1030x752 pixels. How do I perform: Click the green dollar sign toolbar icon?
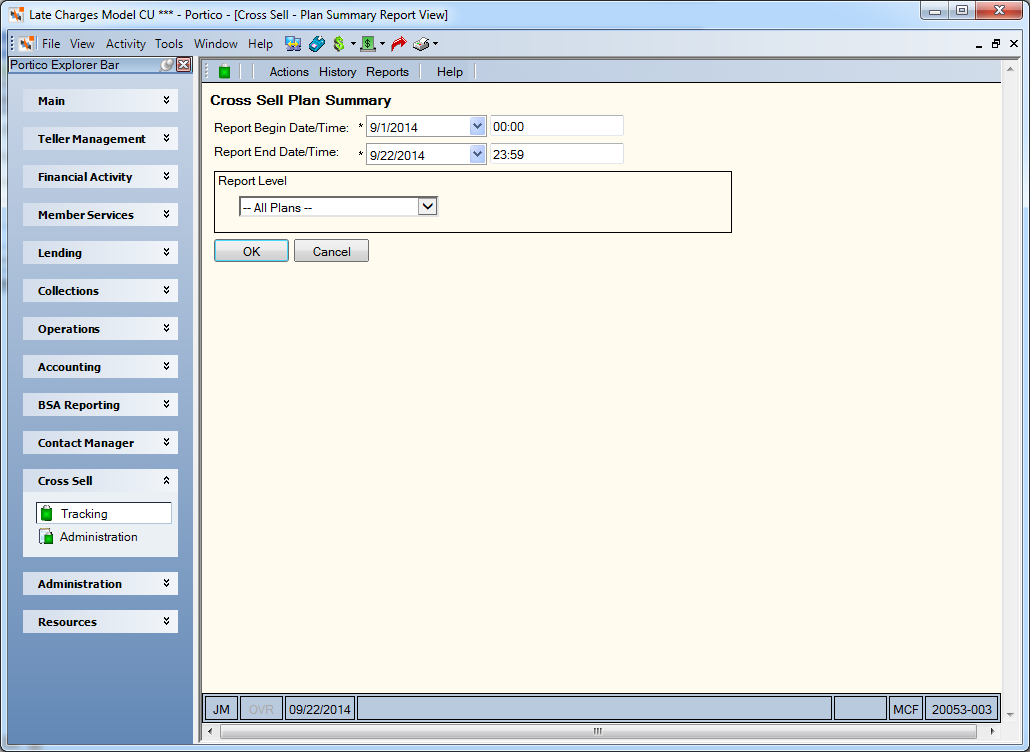point(338,44)
